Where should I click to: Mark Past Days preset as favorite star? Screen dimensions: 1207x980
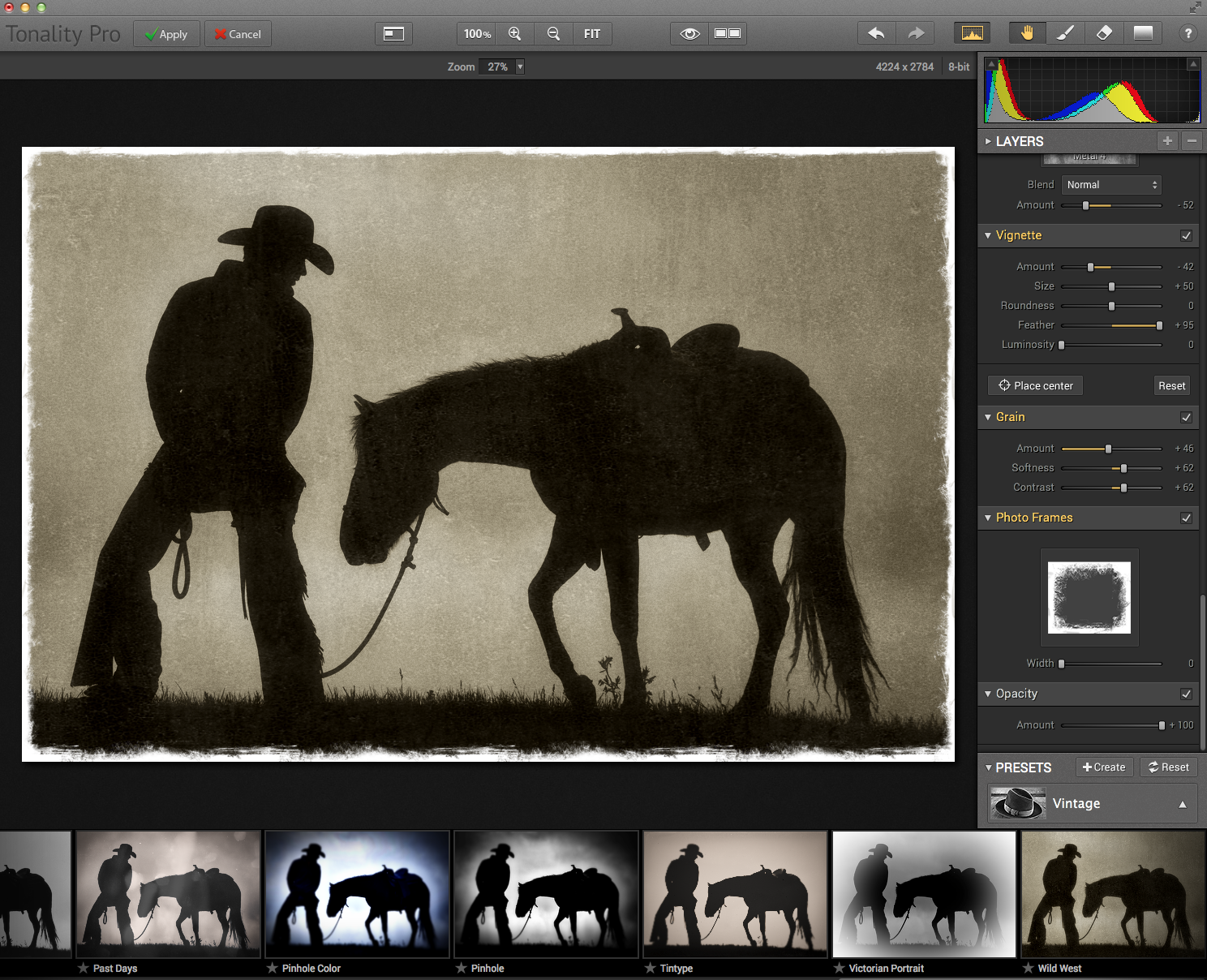83,968
